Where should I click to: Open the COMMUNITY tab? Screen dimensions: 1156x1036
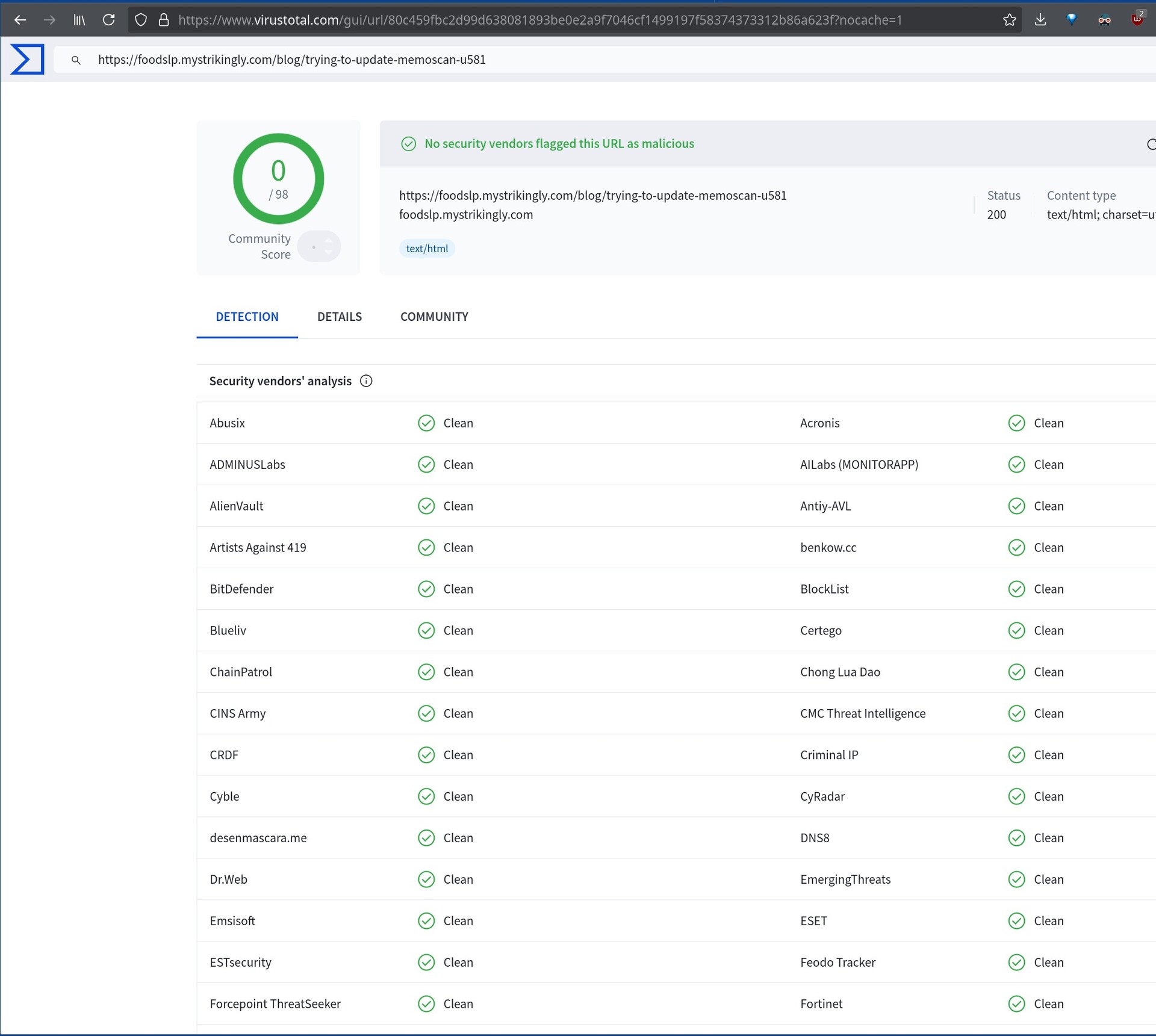pos(434,317)
